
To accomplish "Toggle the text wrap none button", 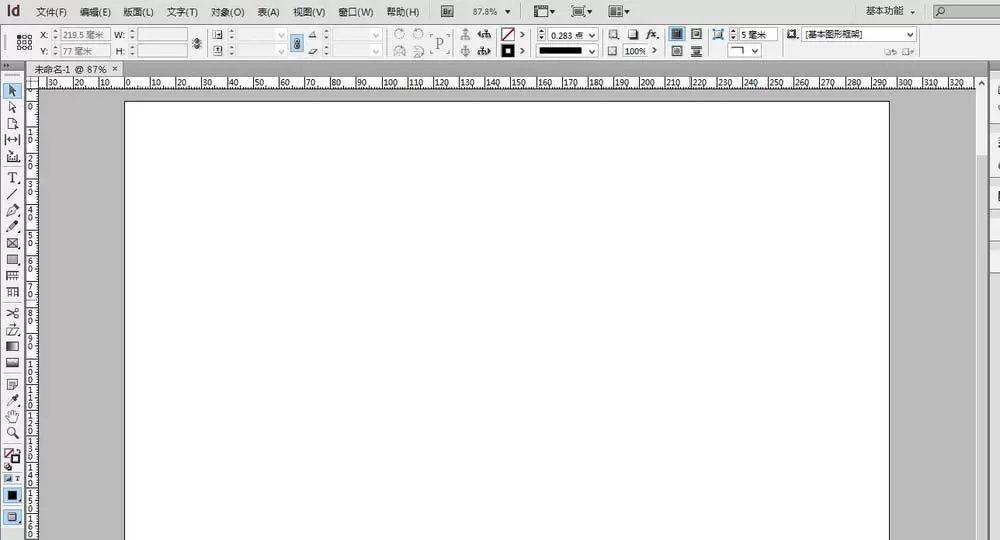I will [x=677, y=34].
